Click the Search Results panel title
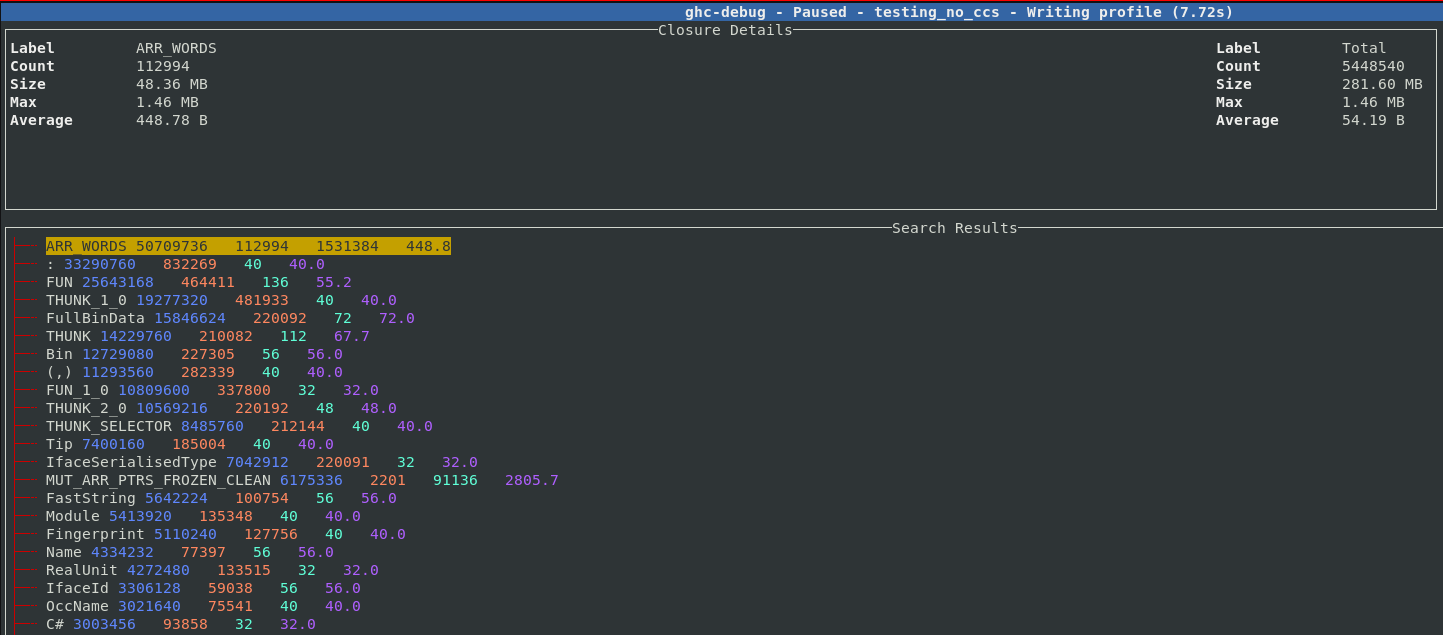 [x=954, y=228]
